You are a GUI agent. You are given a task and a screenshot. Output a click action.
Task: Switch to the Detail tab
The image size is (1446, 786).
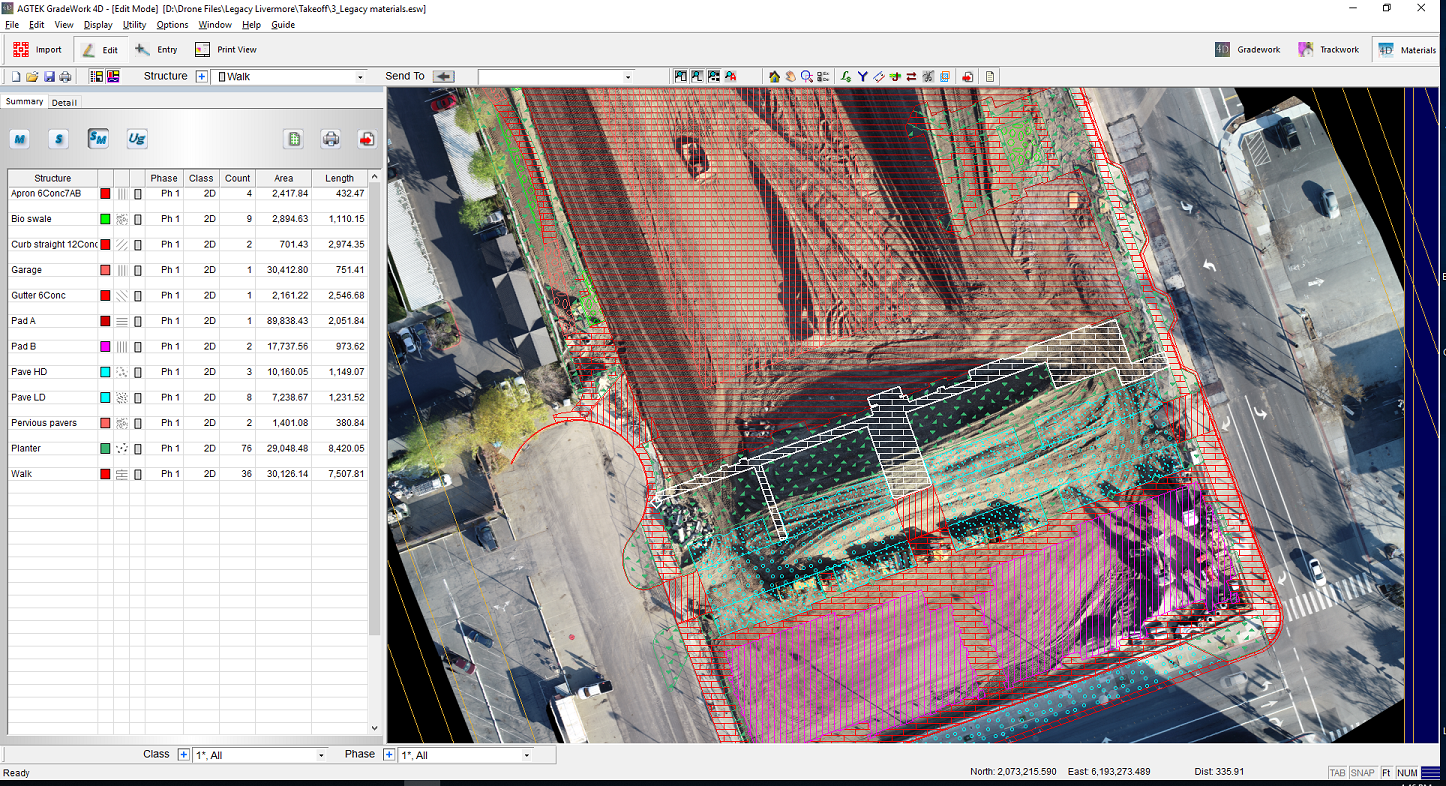coord(64,101)
